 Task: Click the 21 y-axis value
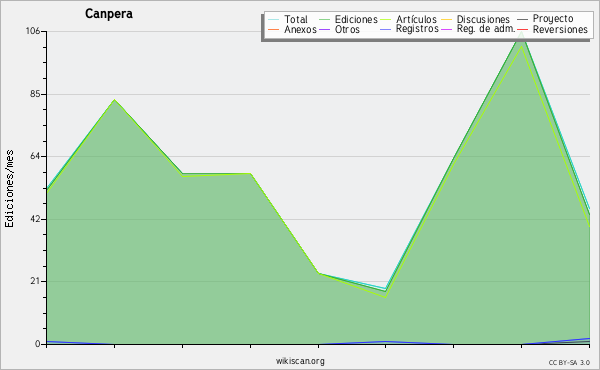pyautogui.click(x=35, y=281)
